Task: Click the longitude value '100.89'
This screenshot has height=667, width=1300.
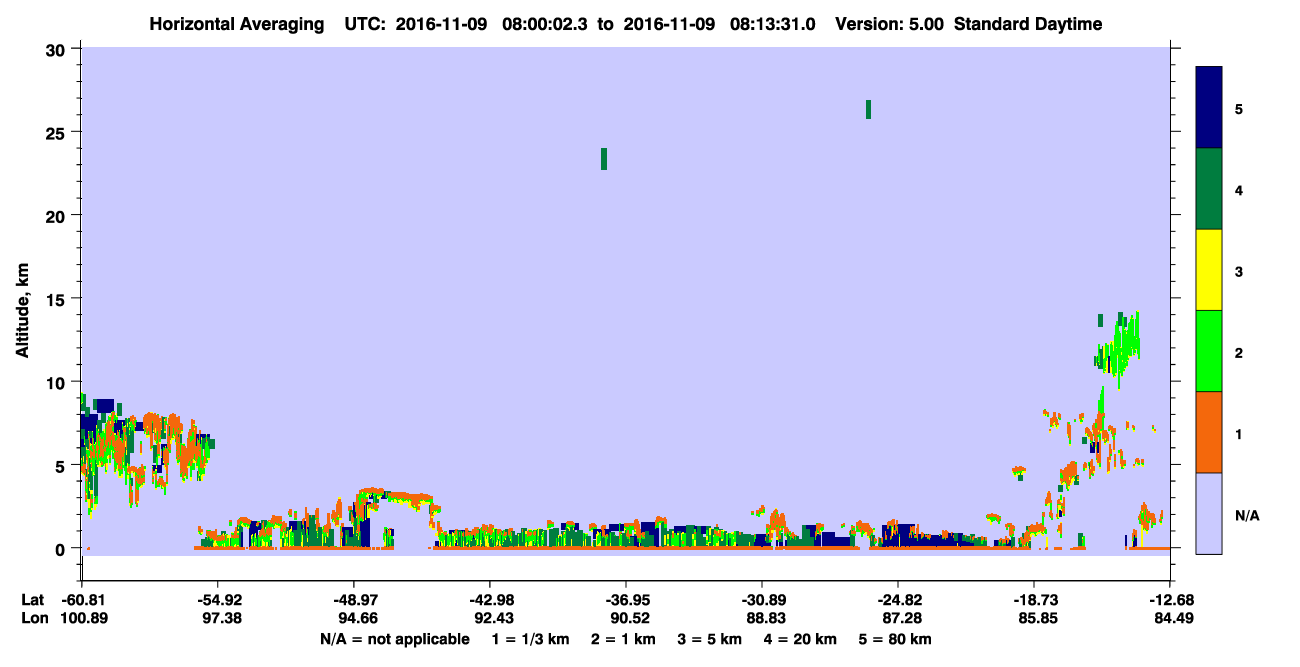Action: click(84, 618)
